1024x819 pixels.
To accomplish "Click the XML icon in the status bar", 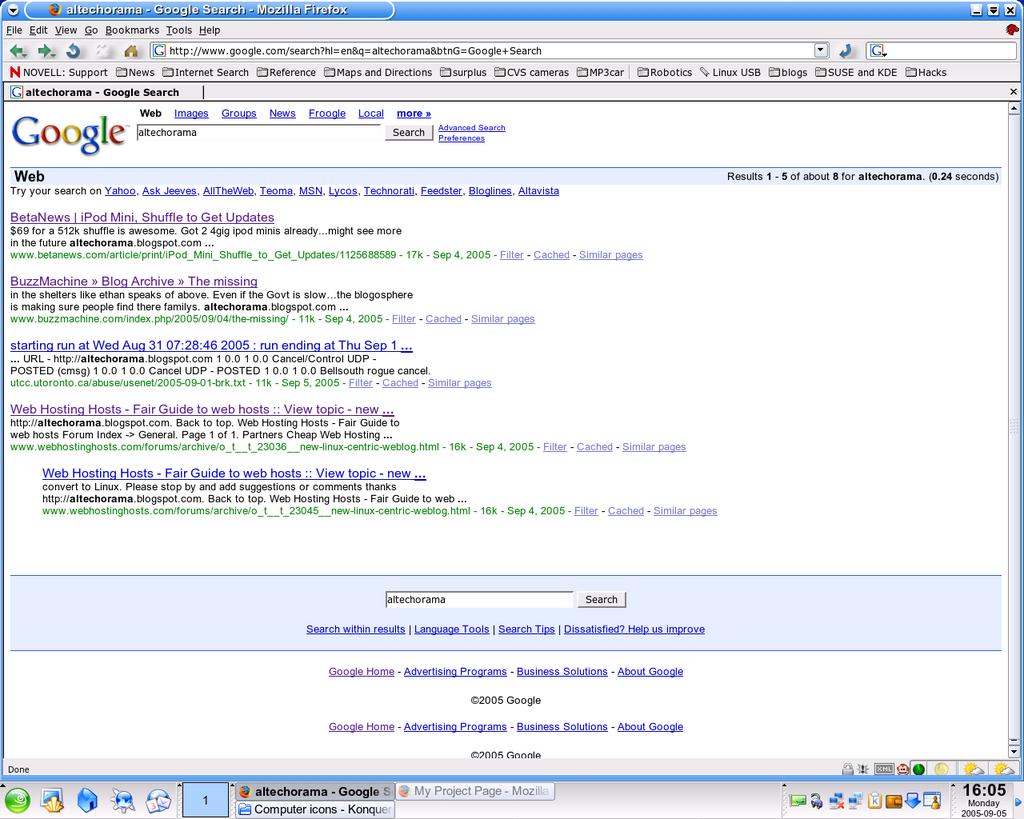I will click(884, 769).
